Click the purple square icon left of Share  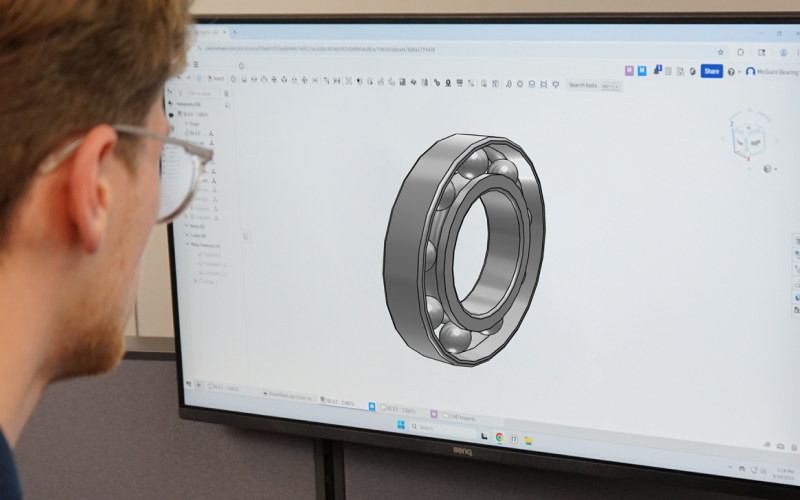(x=629, y=70)
